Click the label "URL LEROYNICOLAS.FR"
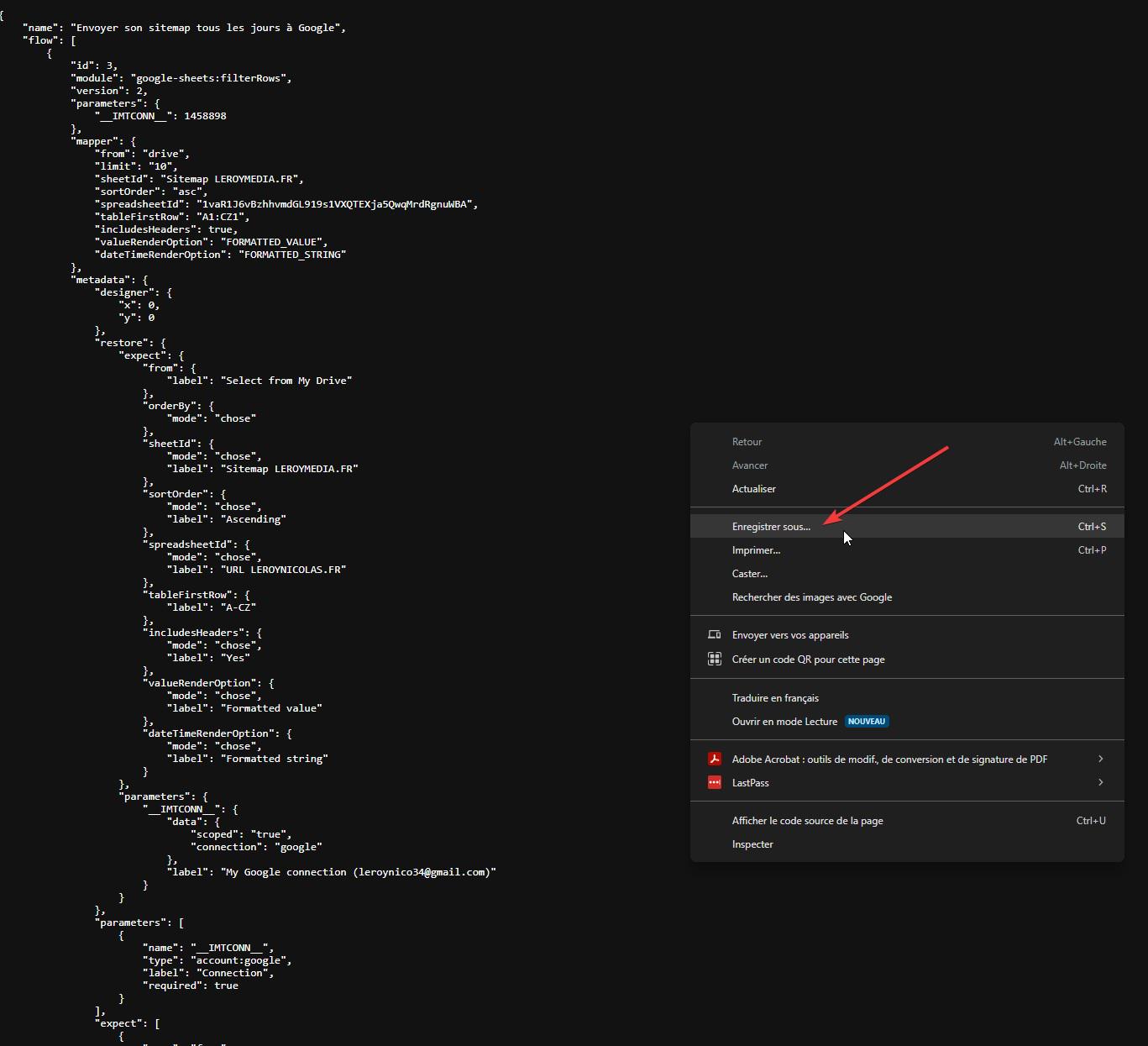Screen dimensions: 1148x1046 click(283, 570)
